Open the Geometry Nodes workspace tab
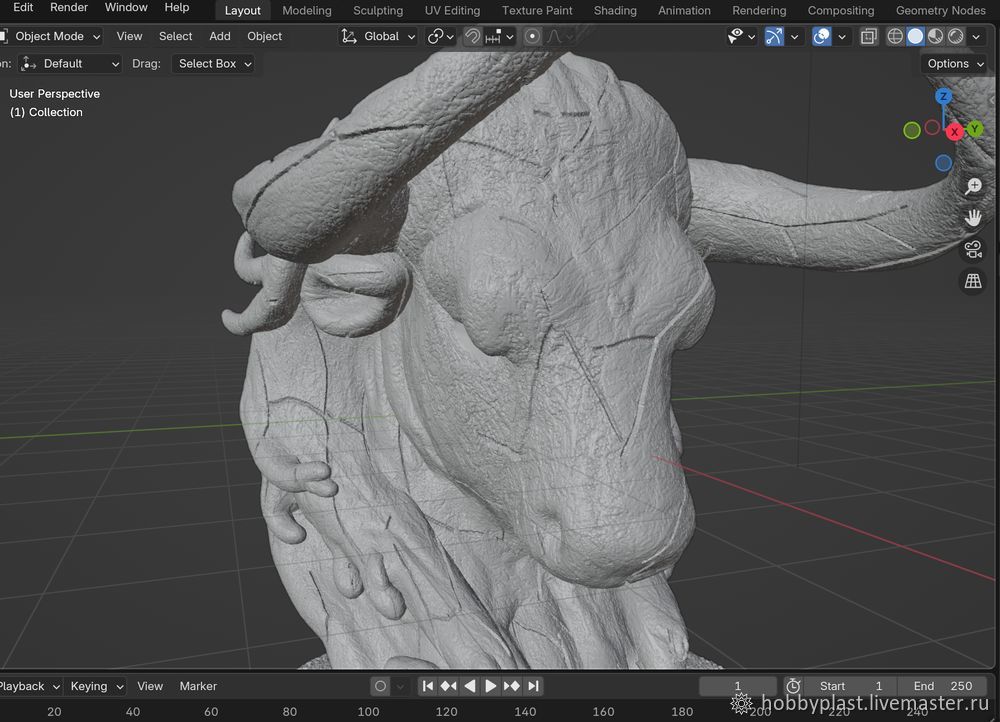1000x722 pixels. tap(941, 10)
